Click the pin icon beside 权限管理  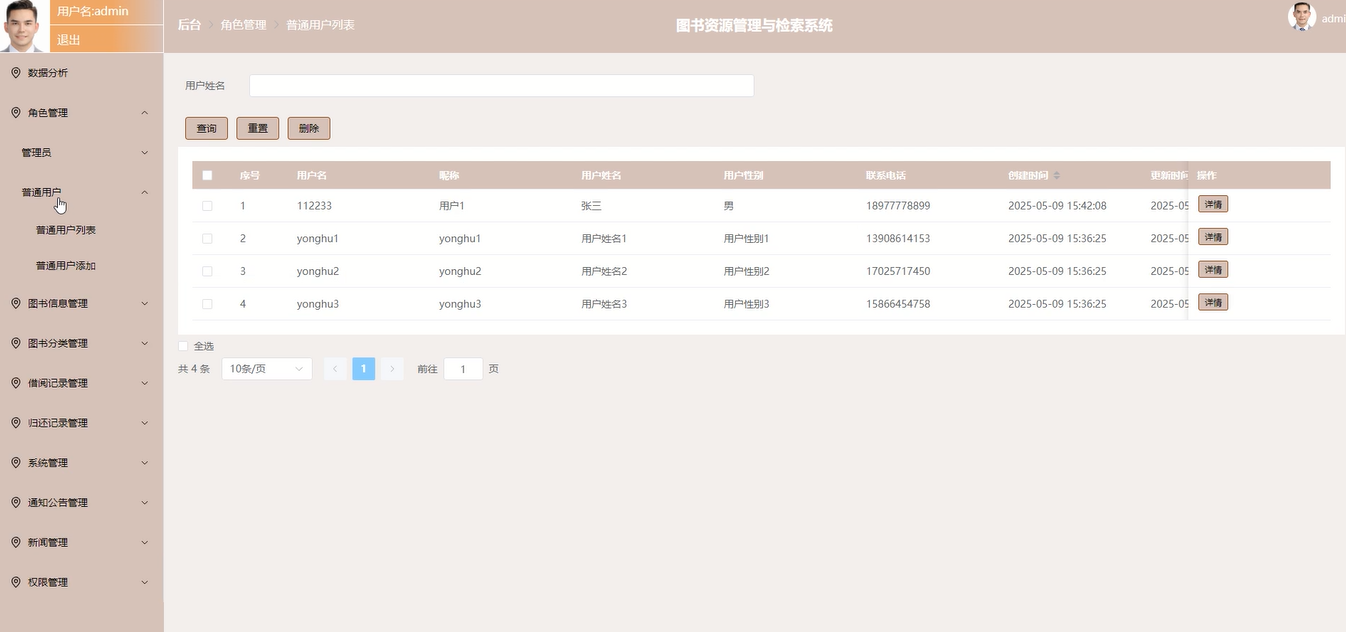click(x=16, y=582)
